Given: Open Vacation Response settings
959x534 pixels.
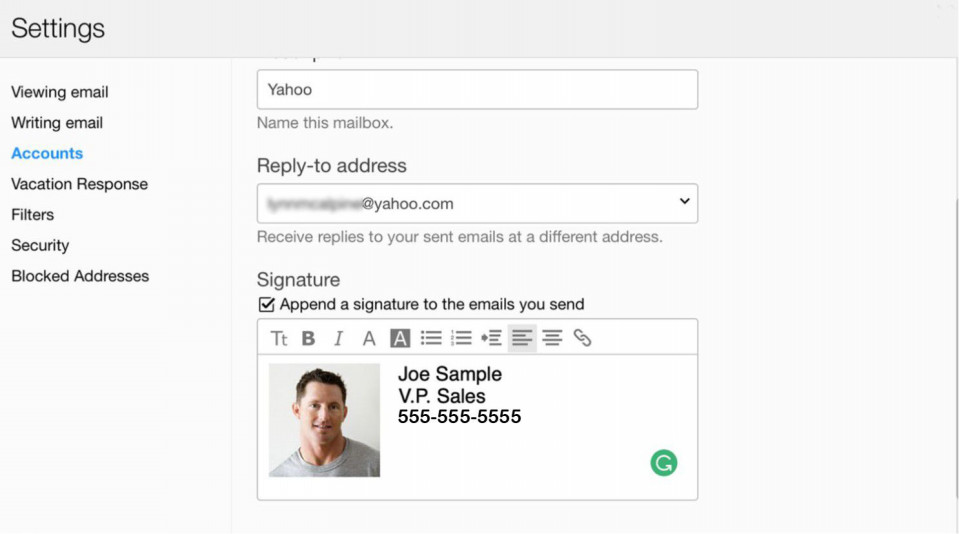Looking at the screenshot, I should (80, 184).
